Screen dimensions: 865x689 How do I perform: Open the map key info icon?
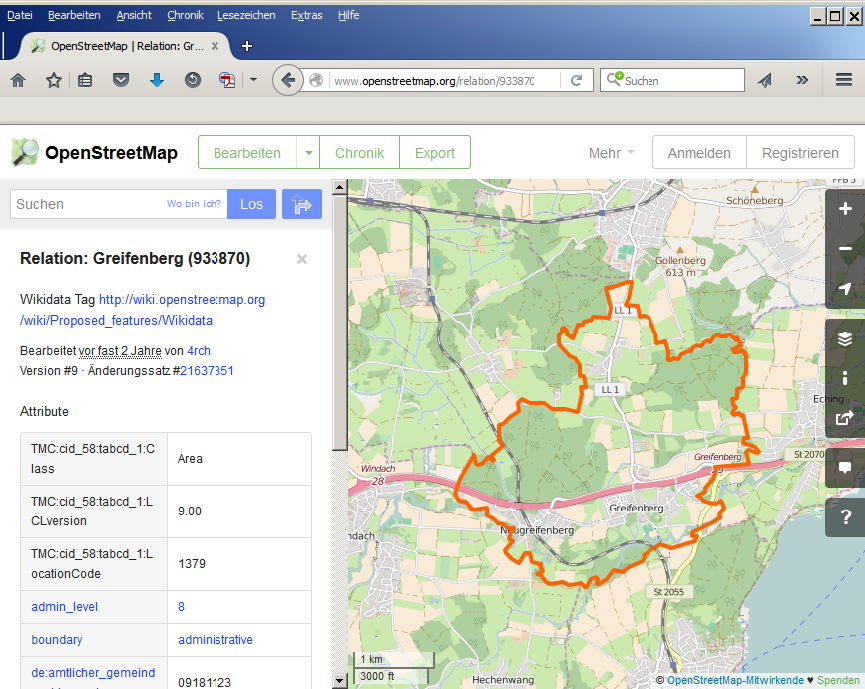[x=845, y=378]
